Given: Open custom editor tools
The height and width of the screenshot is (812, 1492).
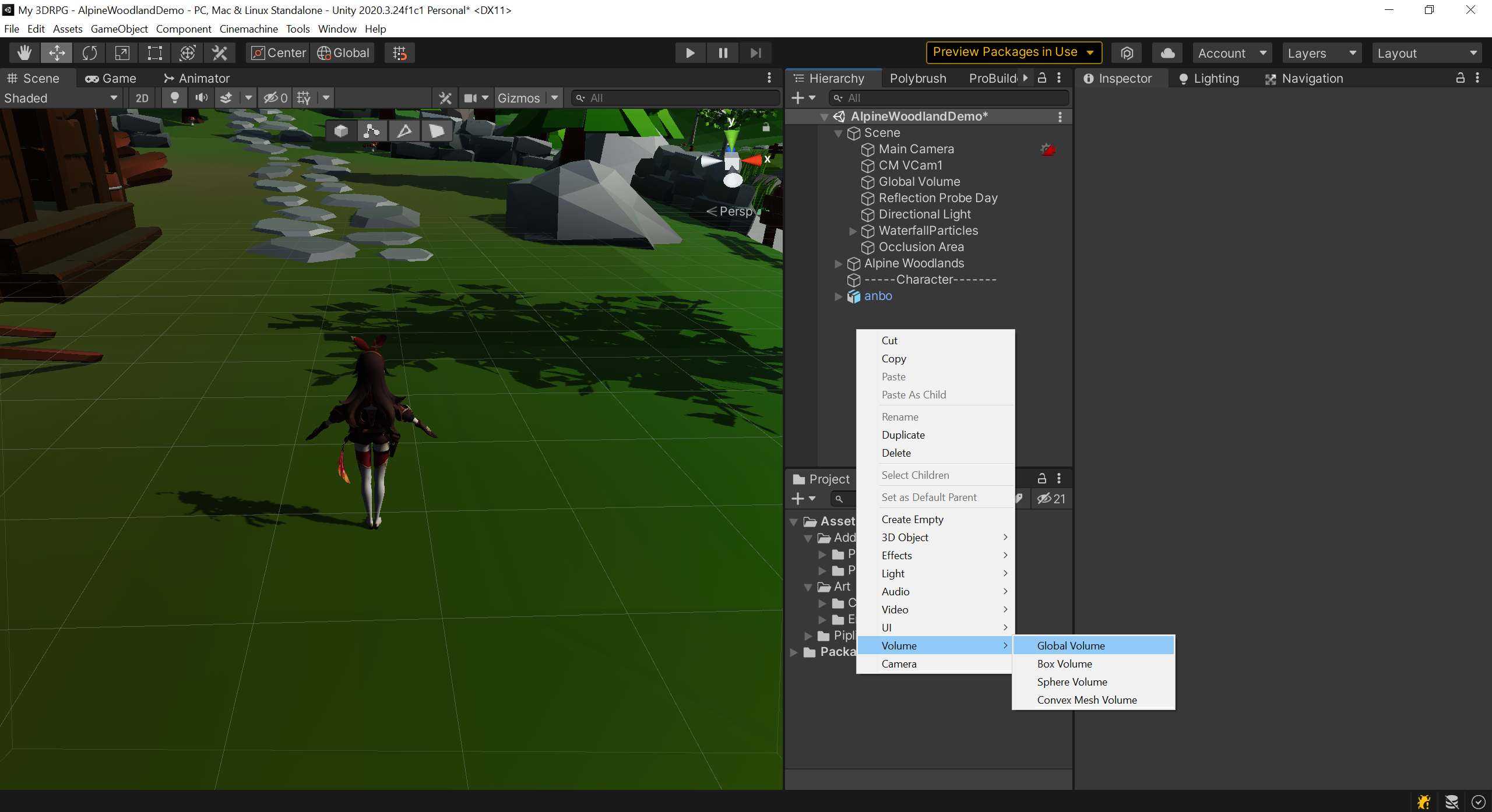Looking at the screenshot, I should point(220,53).
